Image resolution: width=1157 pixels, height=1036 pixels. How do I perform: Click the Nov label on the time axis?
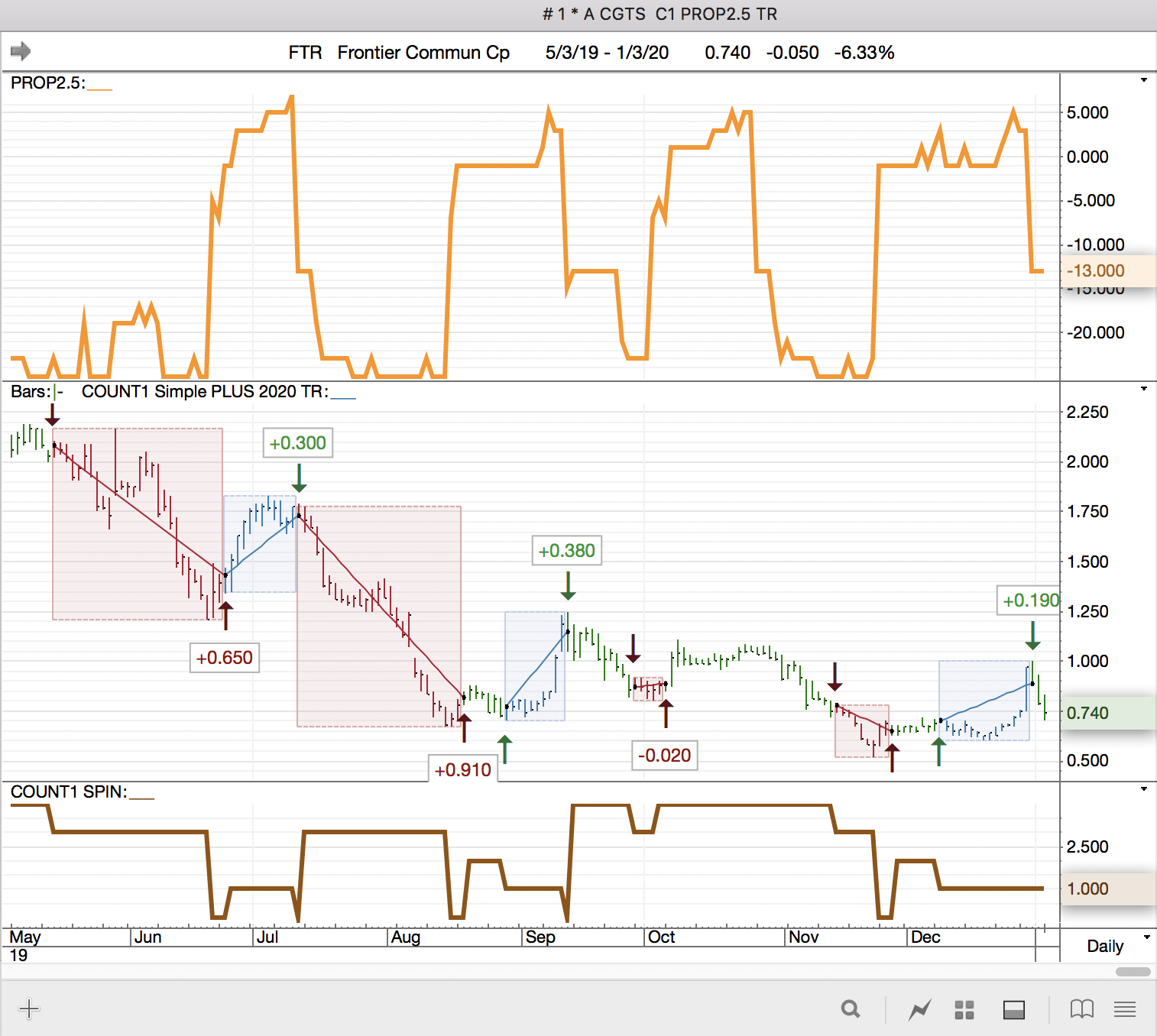tap(804, 937)
